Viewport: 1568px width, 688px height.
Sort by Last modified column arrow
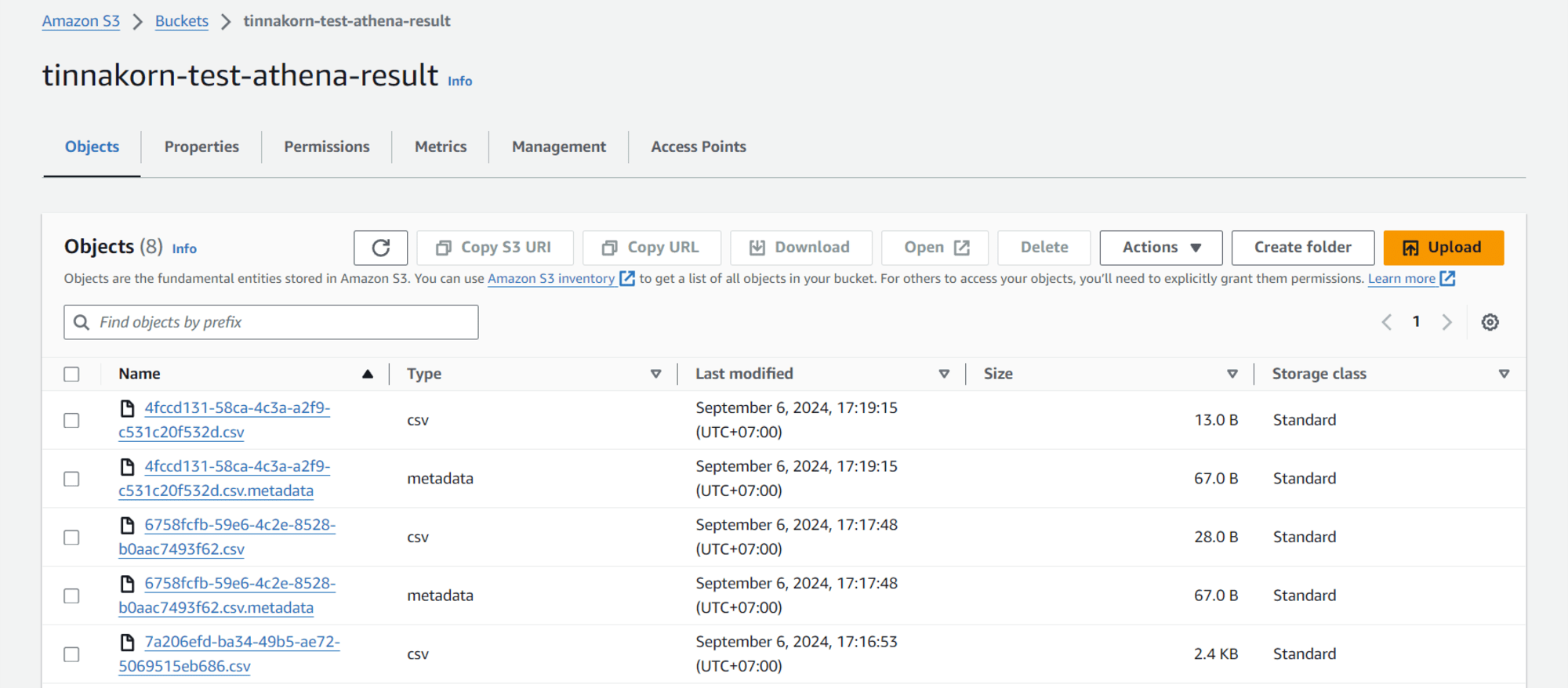[x=944, y=374]
